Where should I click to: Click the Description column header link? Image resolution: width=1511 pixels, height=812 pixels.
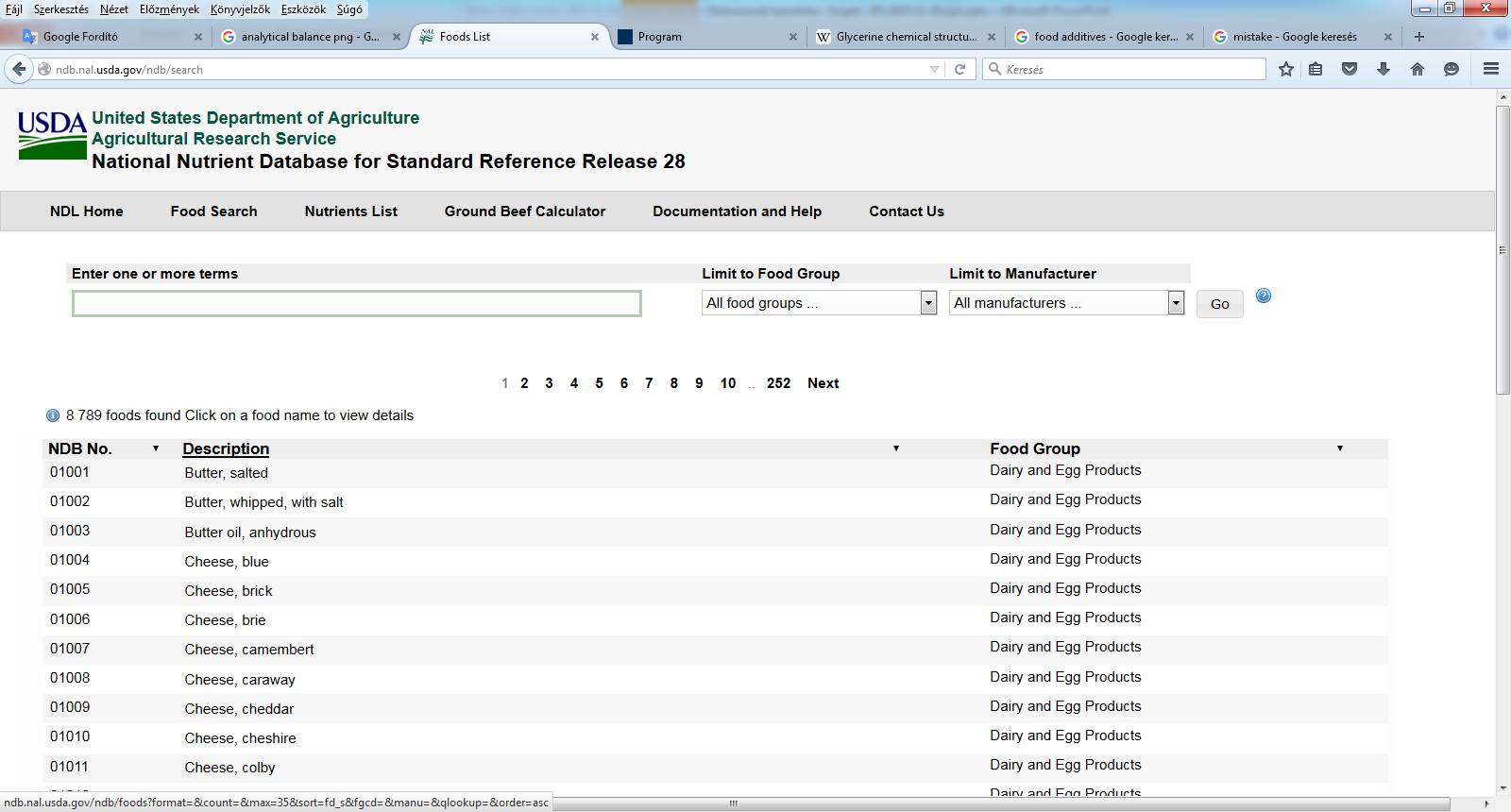pyautogui.click(x=226, y=448)
